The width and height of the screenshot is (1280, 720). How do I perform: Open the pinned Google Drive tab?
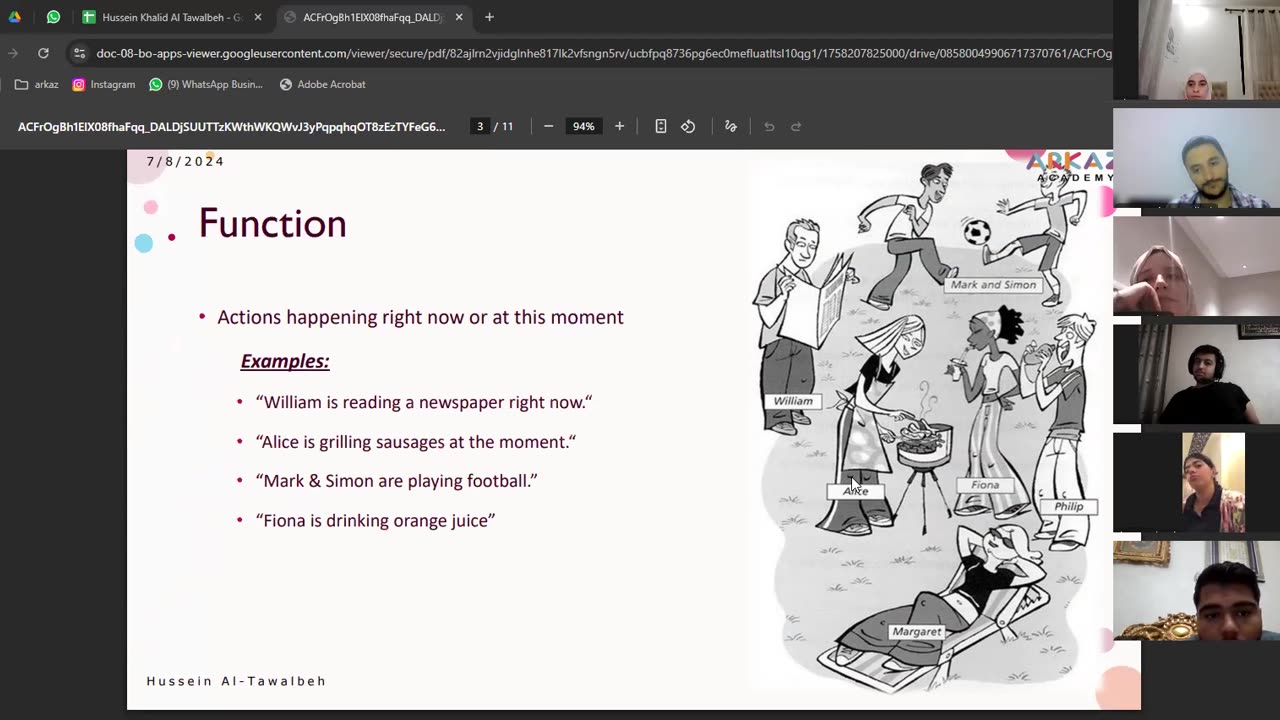pyautogui.click(x=15, y=17)
